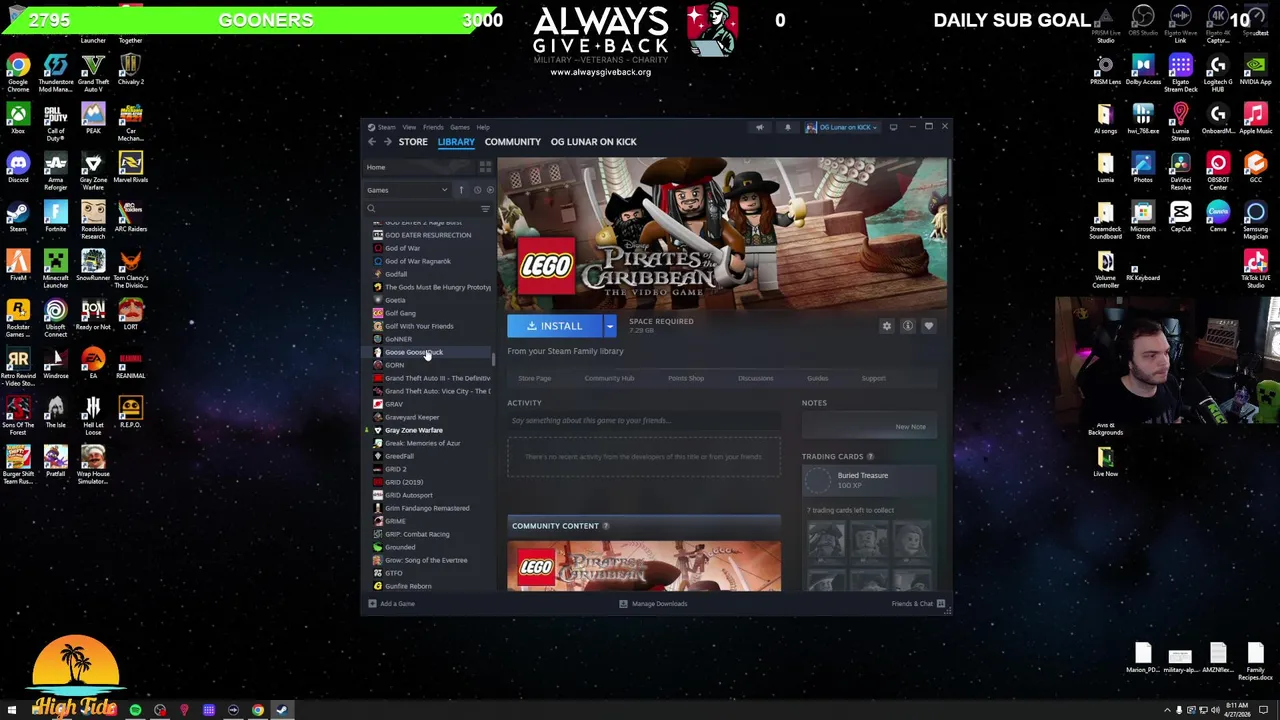Open the Discord desktop shortcut

[18, 167]
